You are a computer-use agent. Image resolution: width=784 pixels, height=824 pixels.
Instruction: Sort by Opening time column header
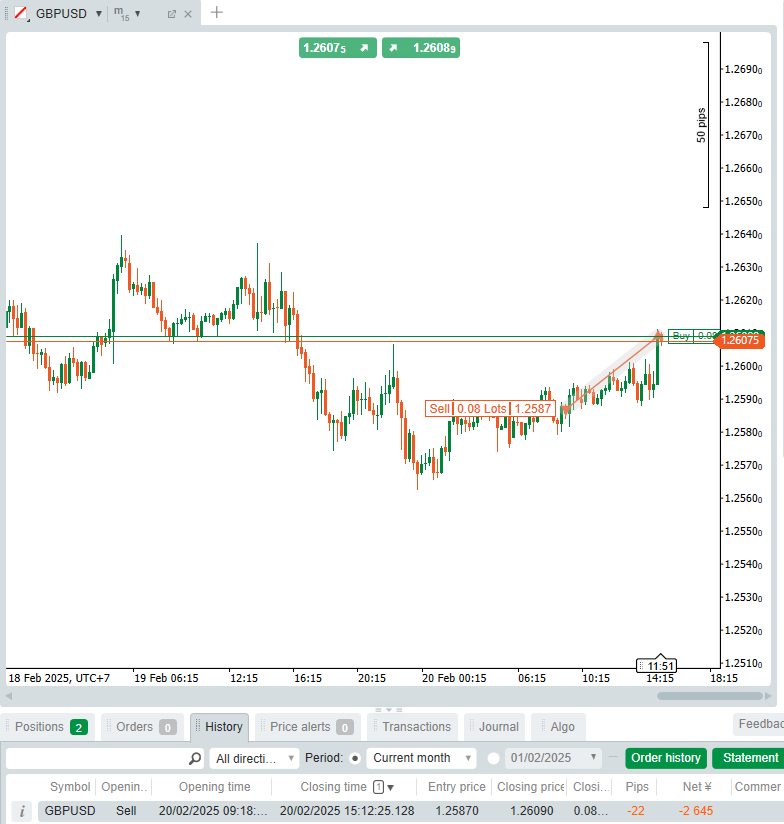[x=214, y=787]
